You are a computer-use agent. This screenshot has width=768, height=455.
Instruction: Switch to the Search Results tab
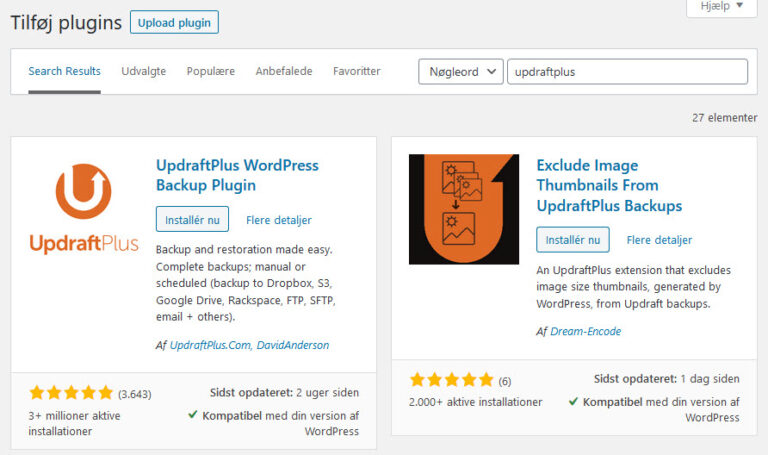click(x=64, y=72)
